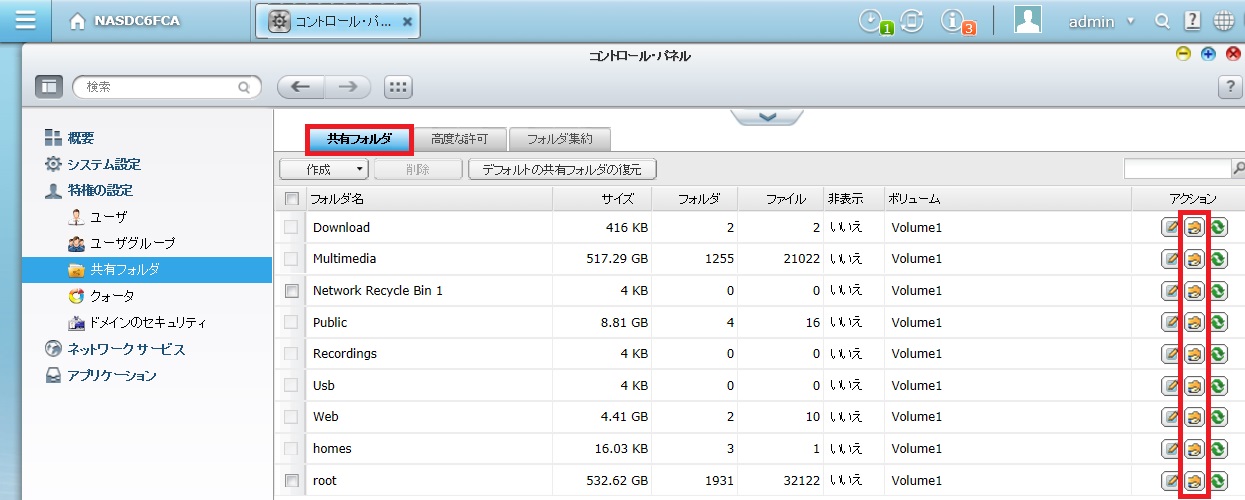Open access permissions for Multimedia folder
1245x500 pixels.
point(1194,259)
